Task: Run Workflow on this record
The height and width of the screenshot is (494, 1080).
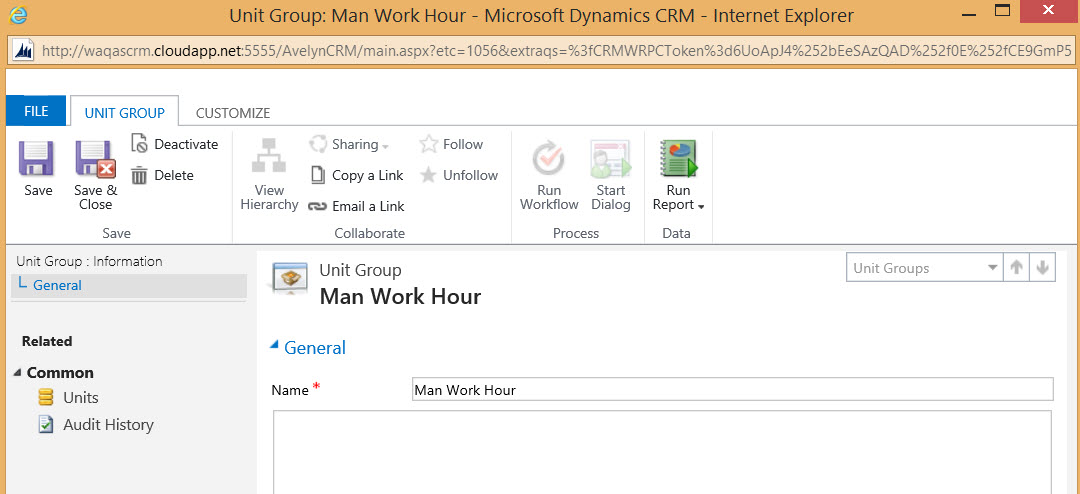Action: pyautogui.click(x=549, y=174)
